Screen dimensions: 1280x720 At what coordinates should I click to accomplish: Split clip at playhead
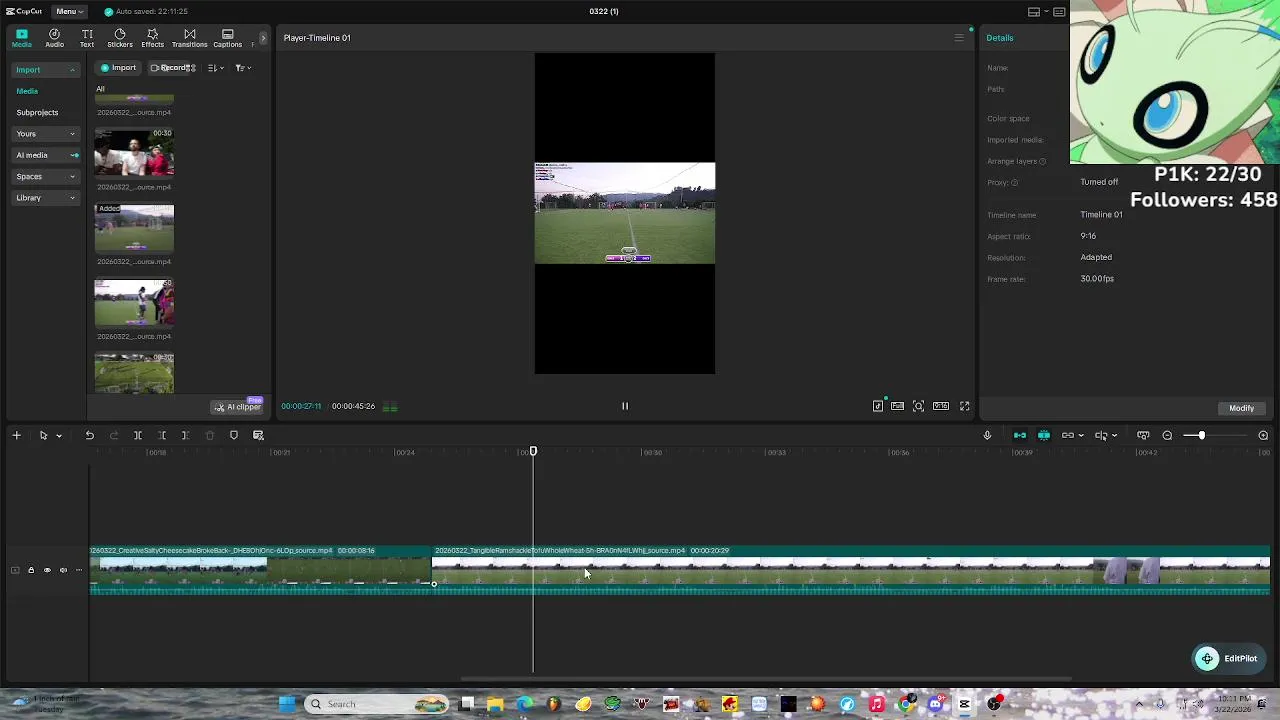[138, 435]
